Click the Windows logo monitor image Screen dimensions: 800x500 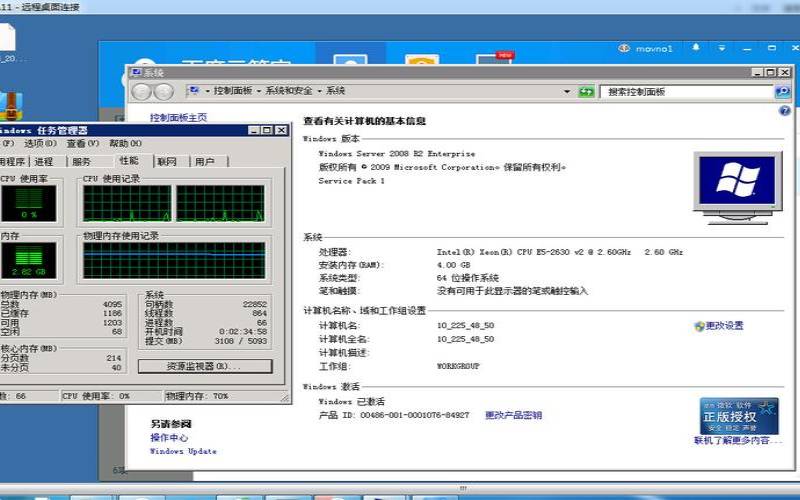[737, 183]
